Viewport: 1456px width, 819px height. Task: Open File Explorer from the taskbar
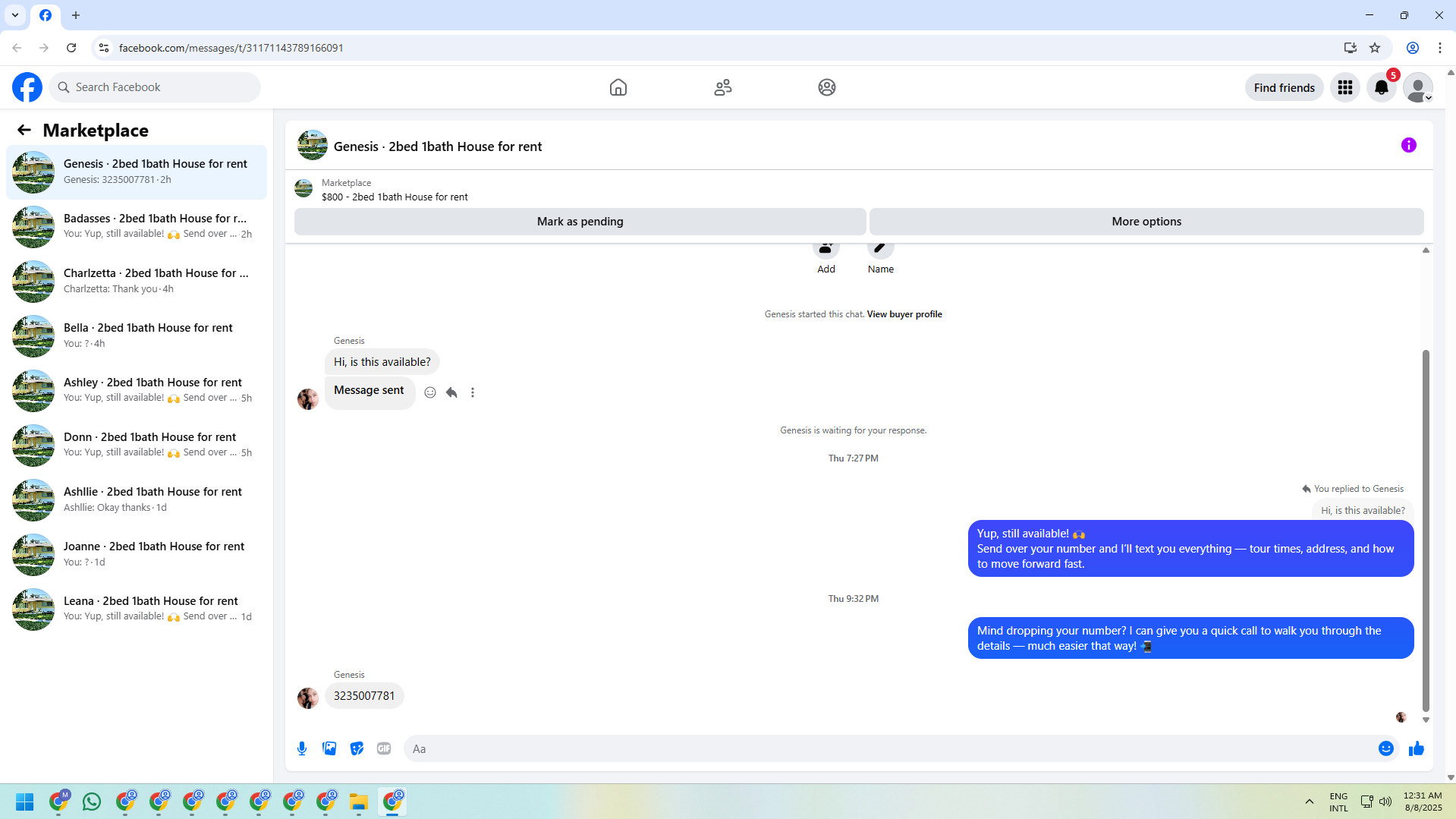[359, 802]
